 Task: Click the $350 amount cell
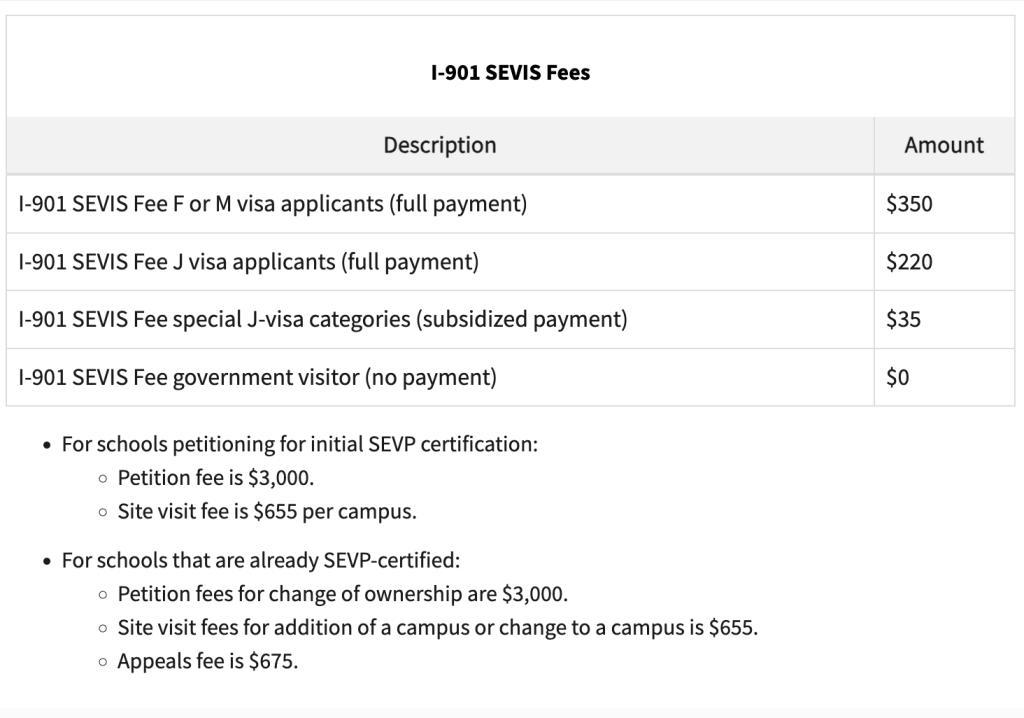tap(944, 204)
